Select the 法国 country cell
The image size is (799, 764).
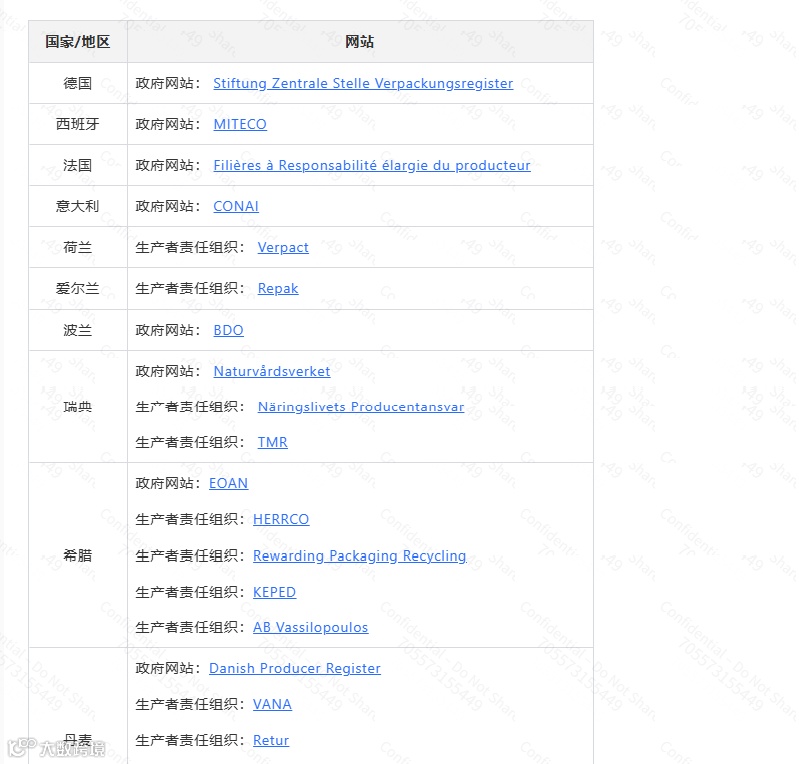pos(77,165)
